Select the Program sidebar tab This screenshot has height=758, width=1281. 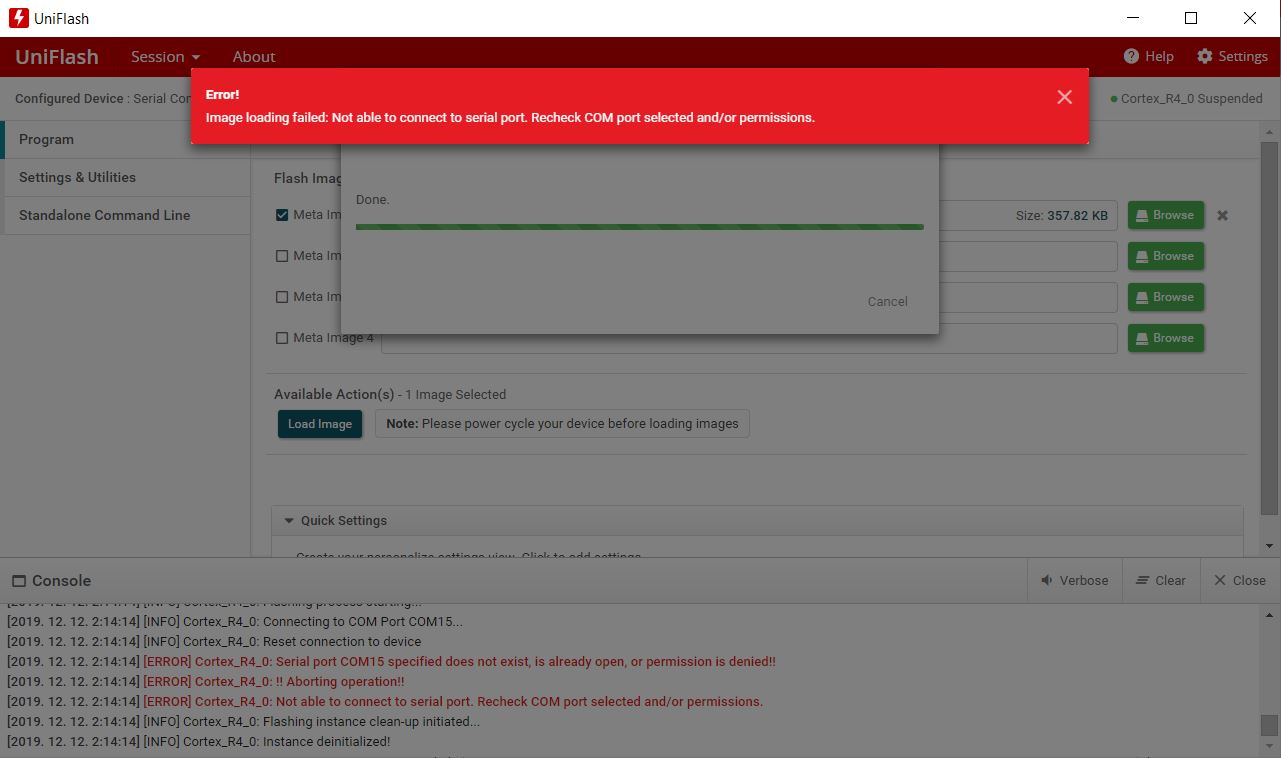(125, 140)
